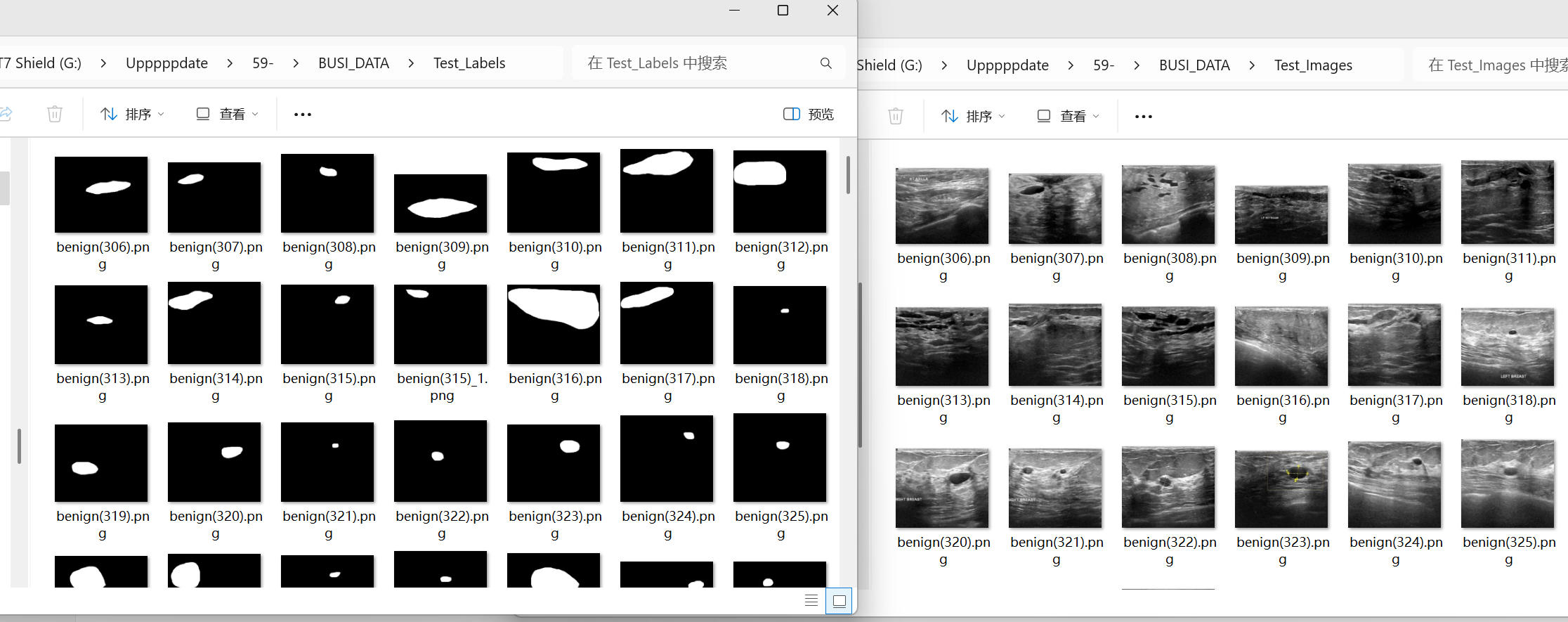The width and height of the screenshot is (1568, 622).
Task: Select benign(315)_1.png mask thumbnail
Action: 440,324
